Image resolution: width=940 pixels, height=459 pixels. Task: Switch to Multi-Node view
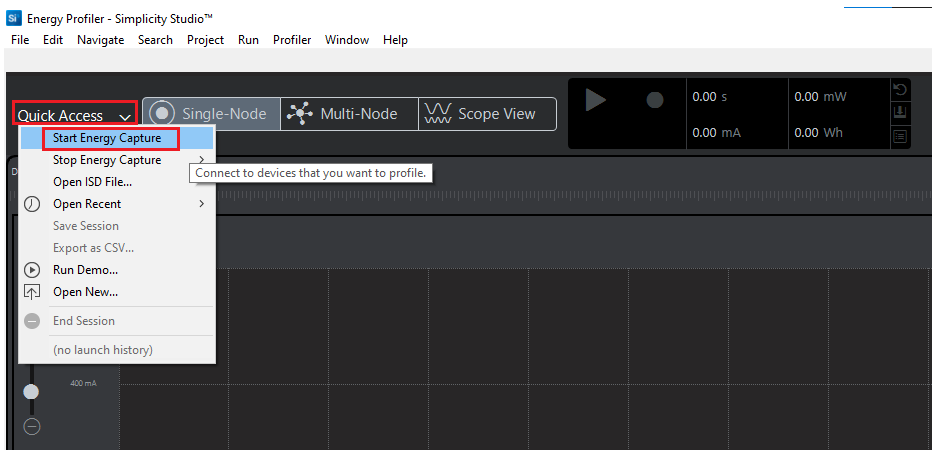pos(343,114)
